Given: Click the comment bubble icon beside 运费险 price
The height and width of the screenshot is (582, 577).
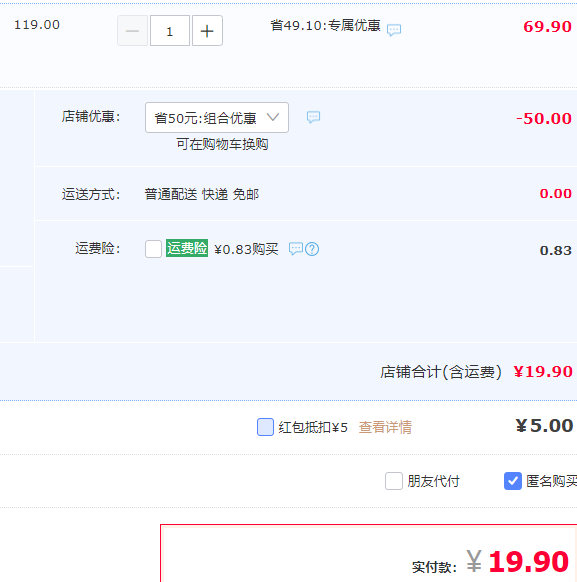Looking at the screenshot, I should [x=296, y=249].
